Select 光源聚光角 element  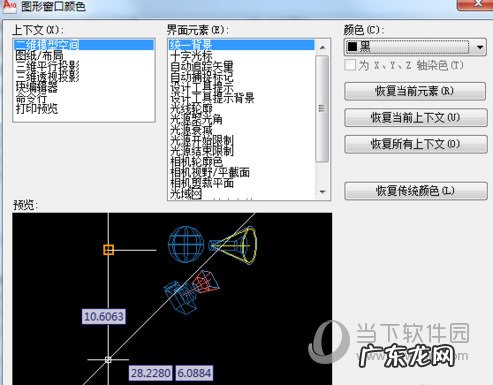(241, 119)
